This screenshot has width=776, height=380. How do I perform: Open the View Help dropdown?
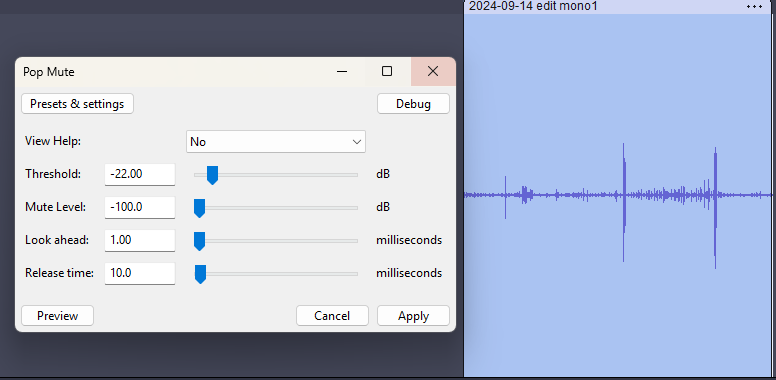pyautogui.click(x=276, y=142)
